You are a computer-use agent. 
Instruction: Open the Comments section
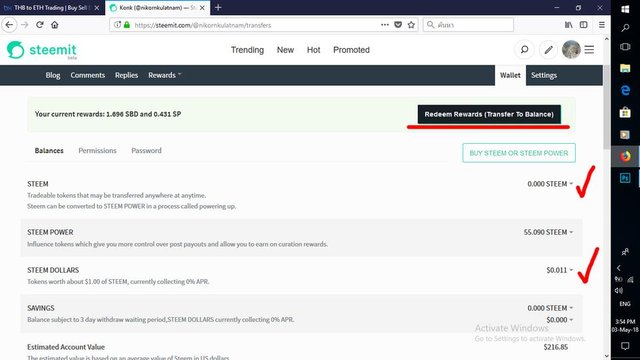coord(88,75)
